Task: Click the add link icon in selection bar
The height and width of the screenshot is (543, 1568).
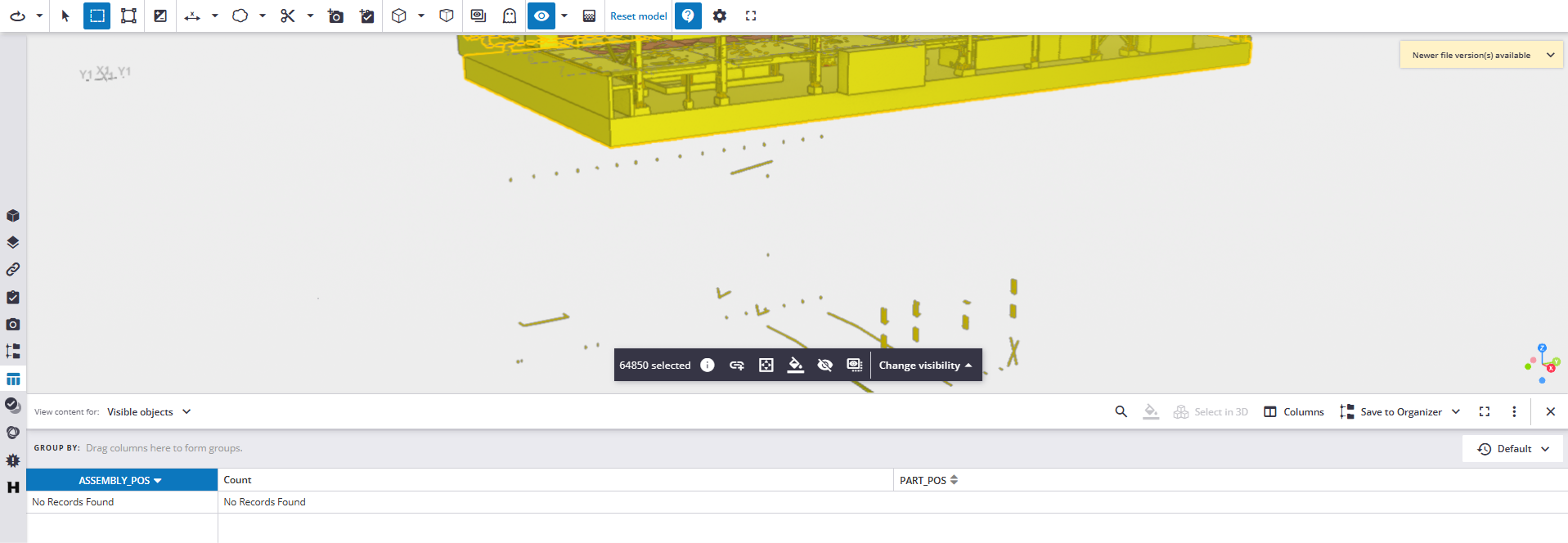Action: [737, 365]
